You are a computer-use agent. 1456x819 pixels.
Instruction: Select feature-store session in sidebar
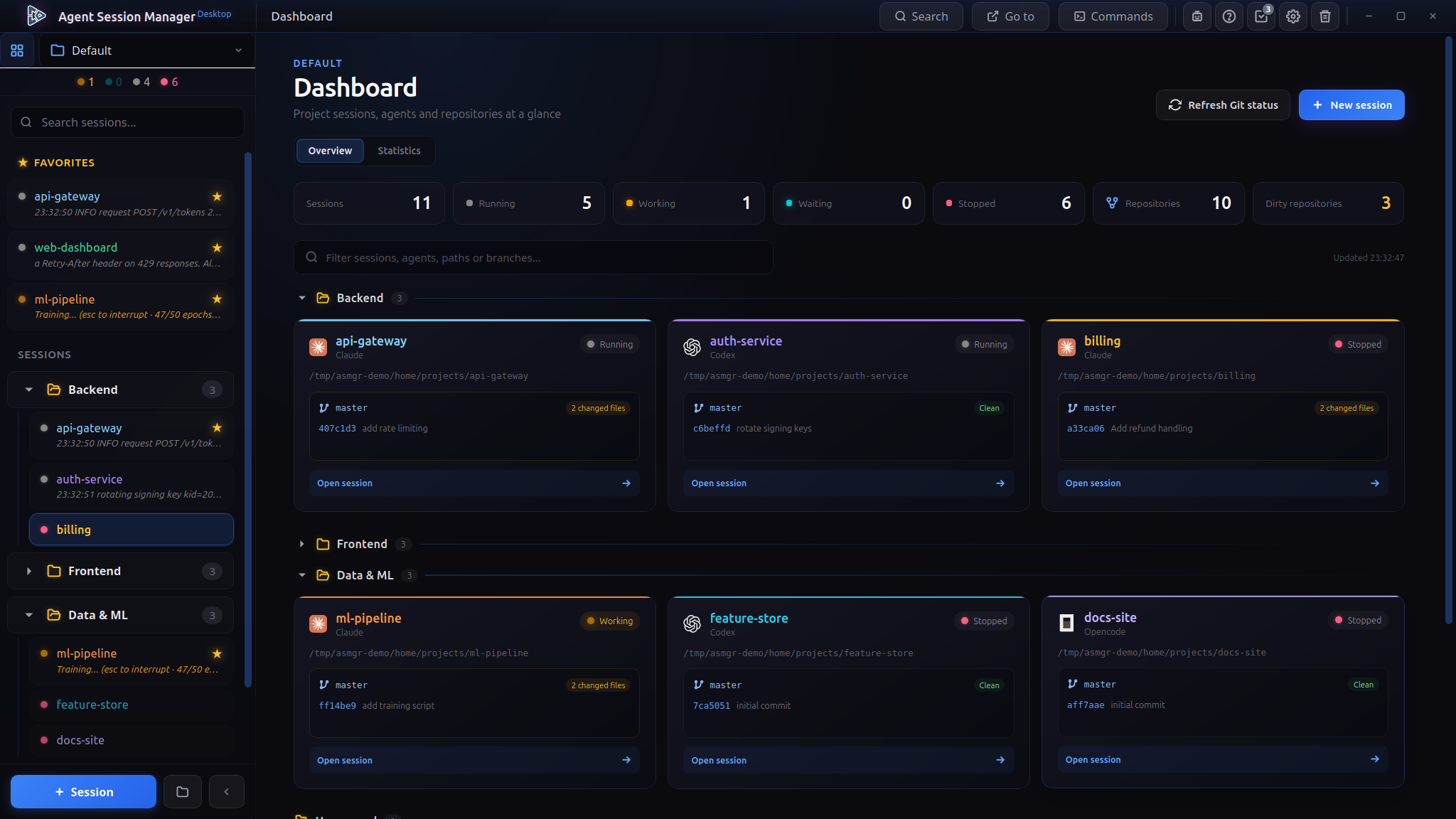(x=132, y=705)
